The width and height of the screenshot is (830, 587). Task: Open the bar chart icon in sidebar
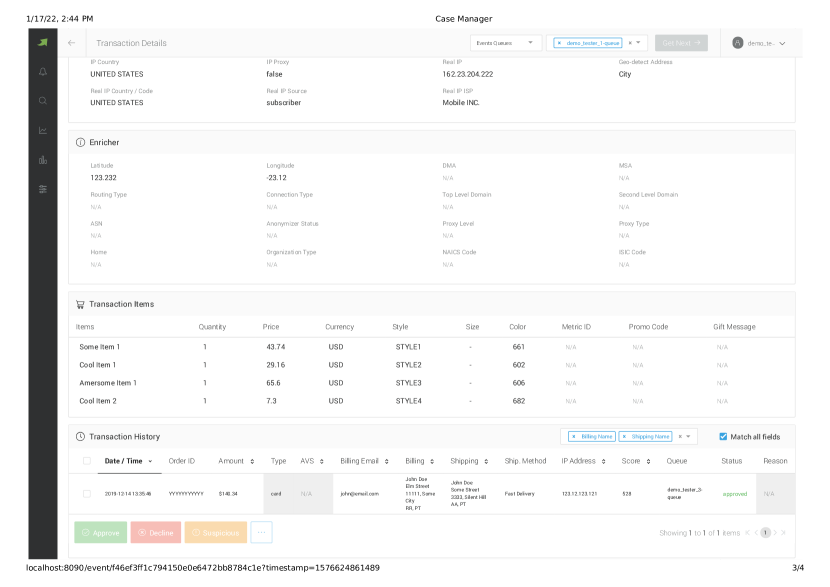coord(43,159)
